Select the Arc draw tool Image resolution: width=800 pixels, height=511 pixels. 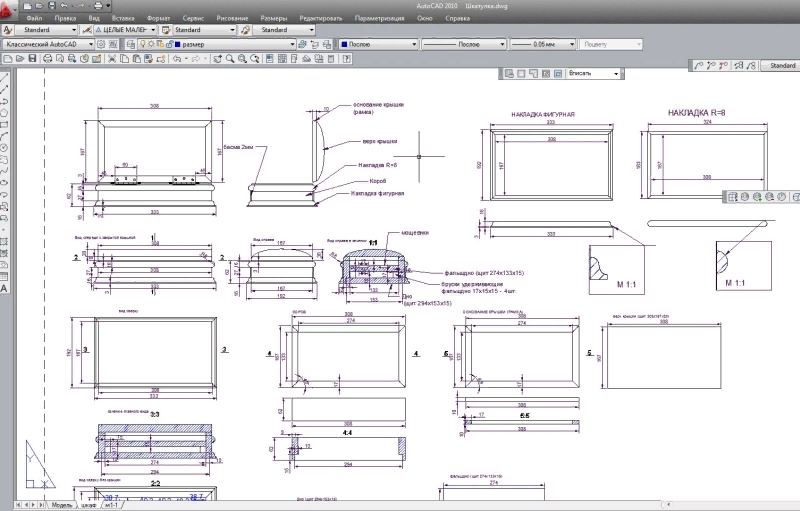(4, 136)
